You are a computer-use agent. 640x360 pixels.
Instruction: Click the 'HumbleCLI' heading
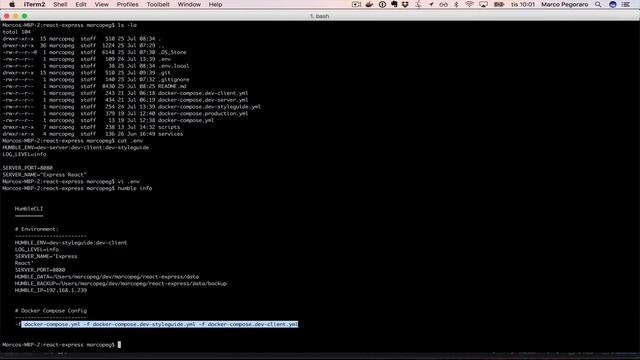point(29,209)
